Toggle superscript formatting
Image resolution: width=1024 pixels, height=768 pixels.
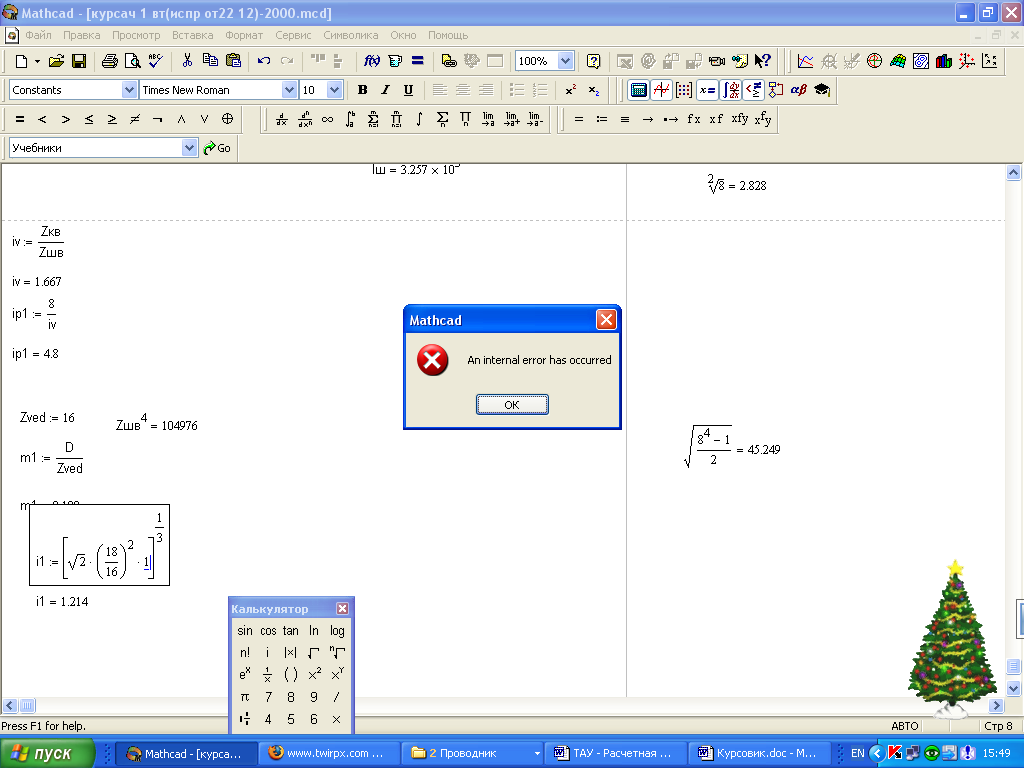coord(570,90)
